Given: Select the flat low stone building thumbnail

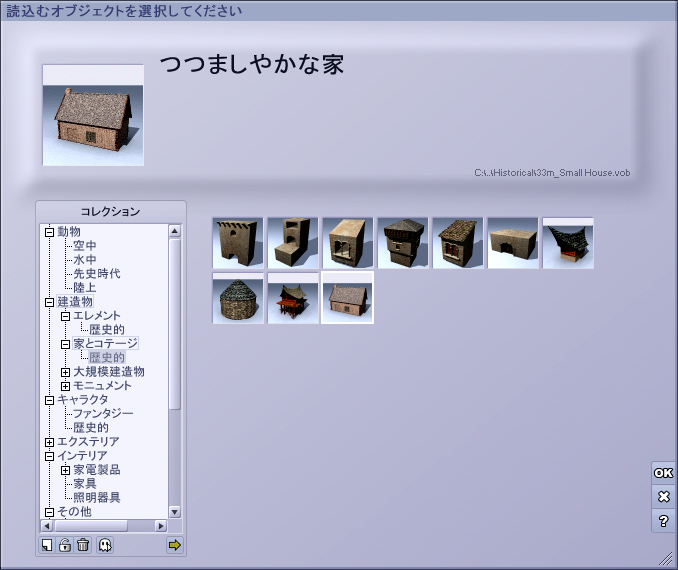Looking at the screenshot, I should click(513, 243).
